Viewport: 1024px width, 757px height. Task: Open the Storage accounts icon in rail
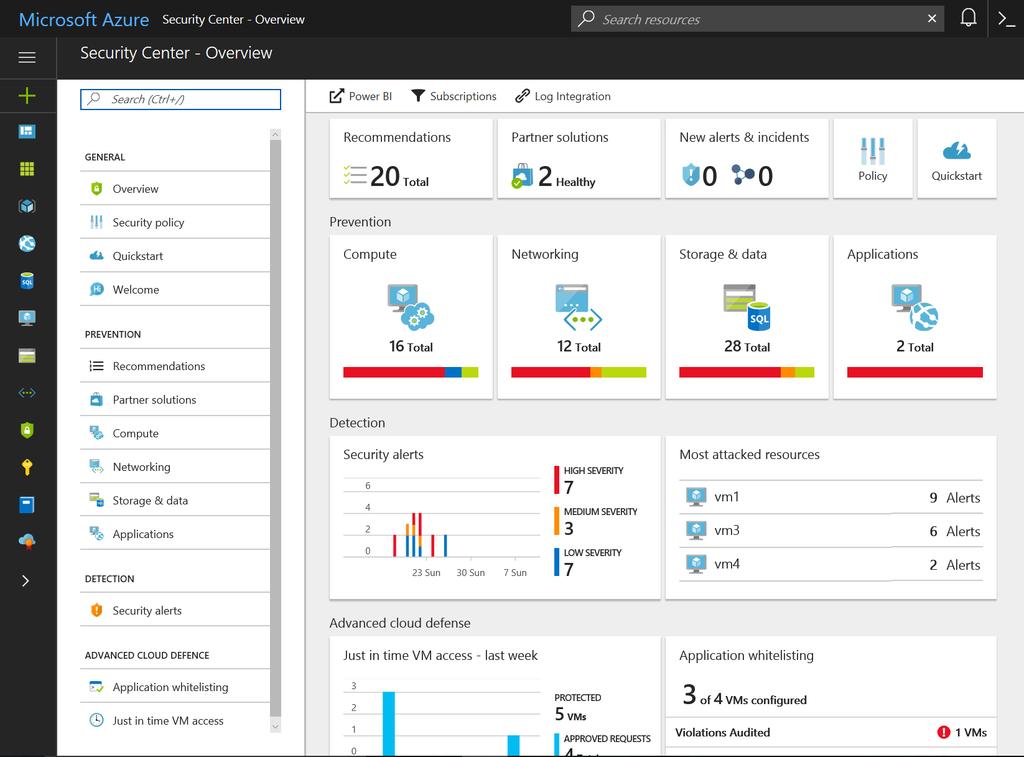(x=27, y=356)
